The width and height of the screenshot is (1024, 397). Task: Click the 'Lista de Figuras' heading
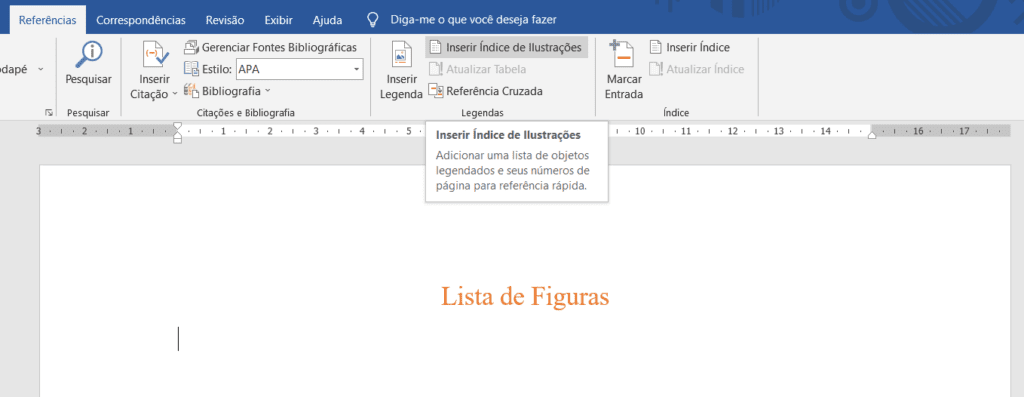click(525, 296)
